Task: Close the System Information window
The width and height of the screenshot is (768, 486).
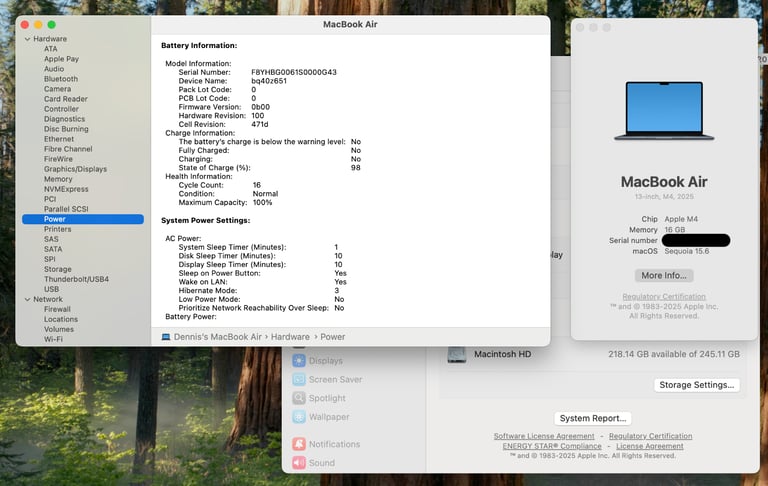Action: click(25, 24)
